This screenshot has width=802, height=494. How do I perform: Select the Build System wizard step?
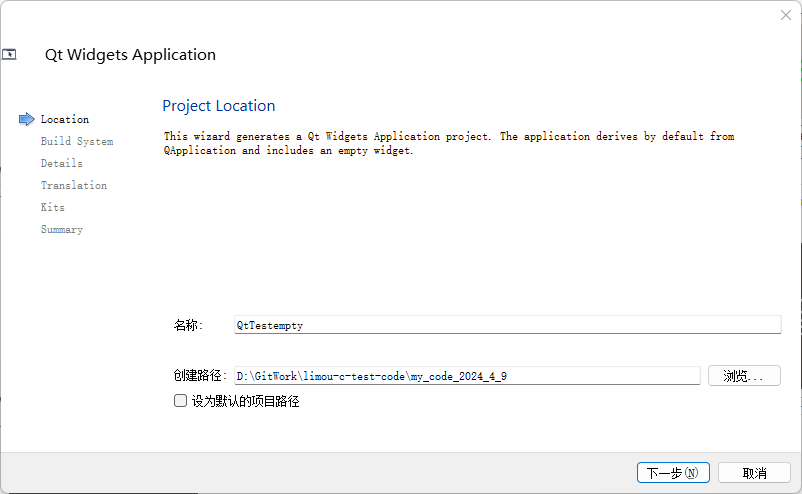pyautogui.click(x=77, y=141)
